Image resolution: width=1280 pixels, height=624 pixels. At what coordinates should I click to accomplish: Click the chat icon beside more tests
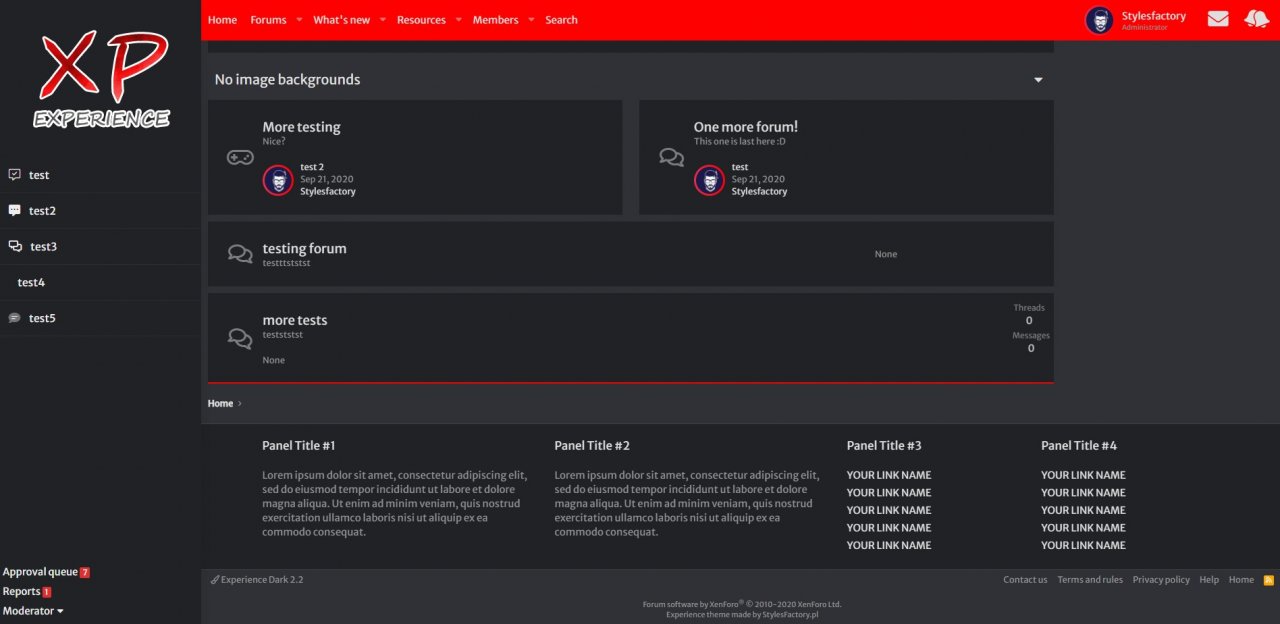click(x=240, y=338)
